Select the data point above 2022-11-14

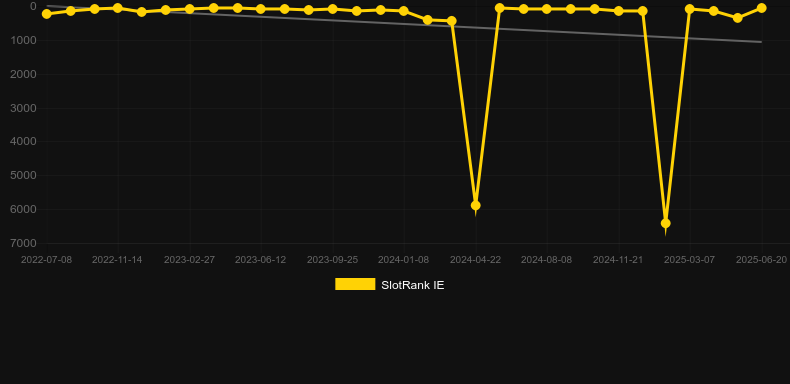118,8
